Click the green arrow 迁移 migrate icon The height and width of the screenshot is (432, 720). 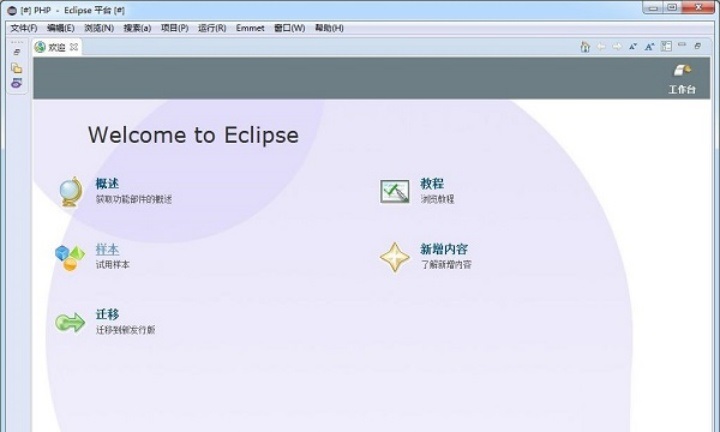[70, 322]
